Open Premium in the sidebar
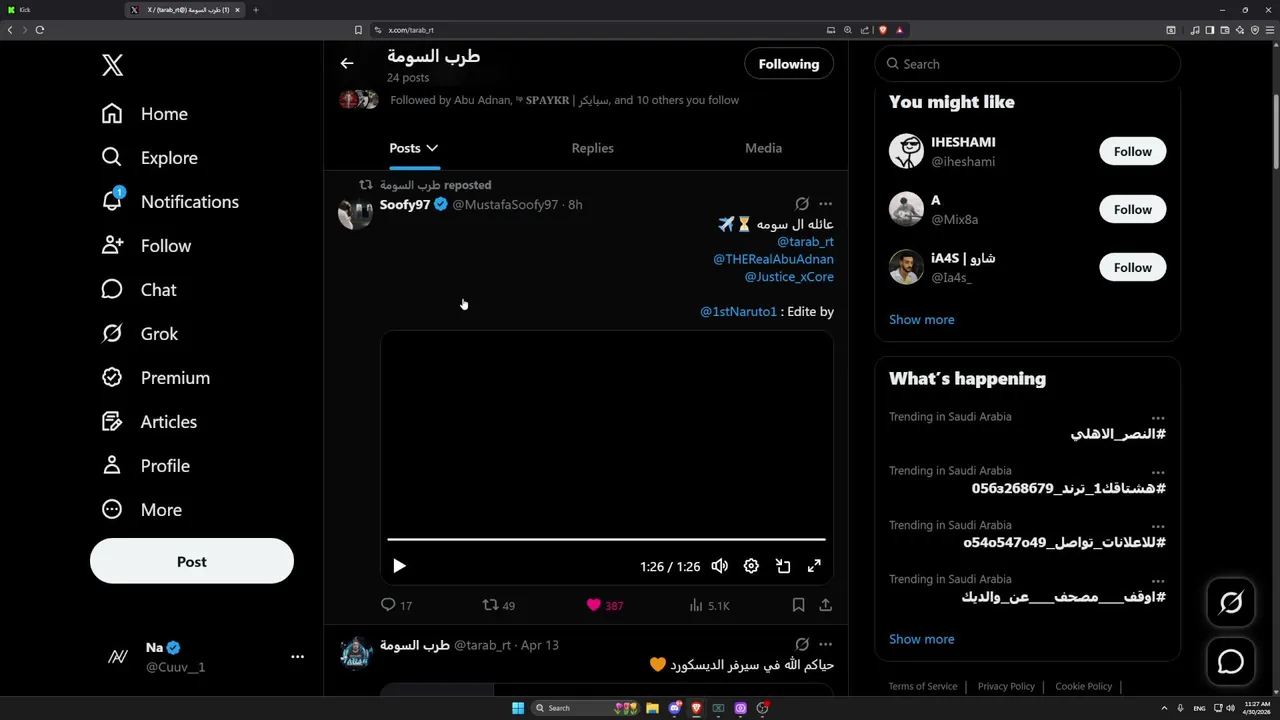The image size is (1280, 720). coord(156,378)
